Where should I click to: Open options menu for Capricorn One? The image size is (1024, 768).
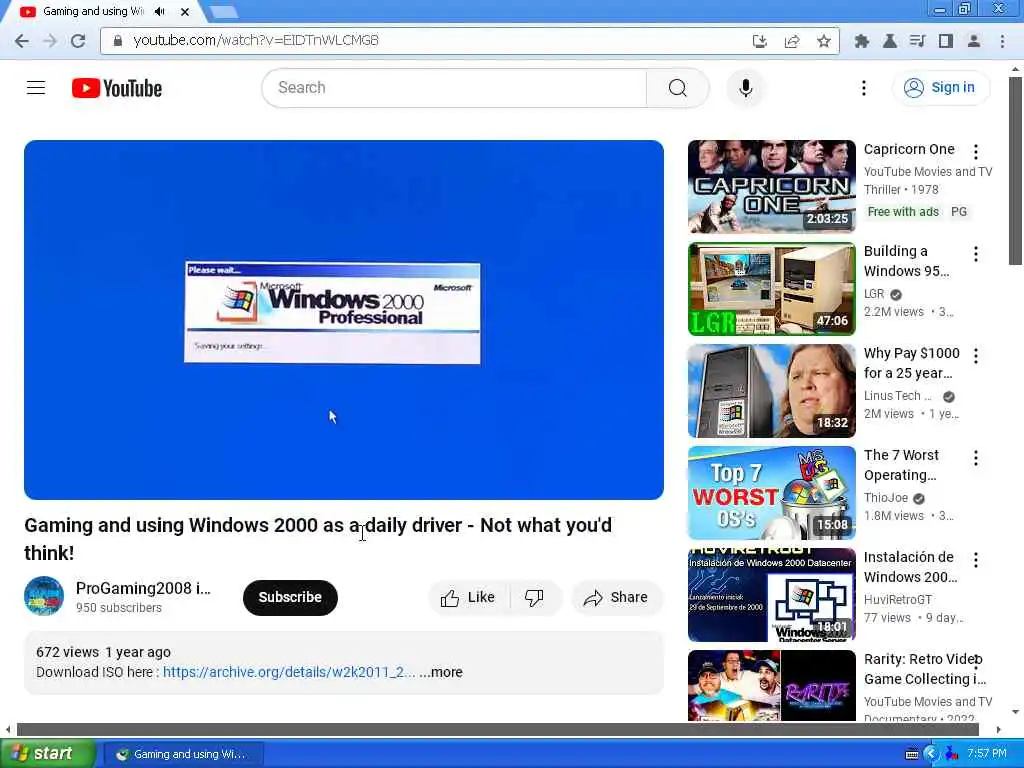point(976,152)
